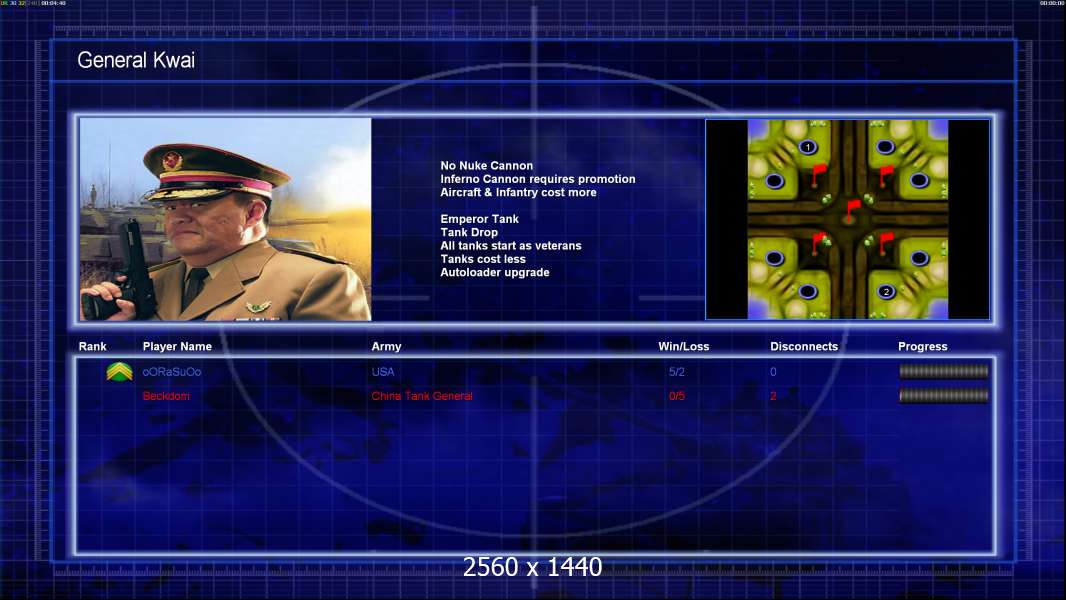Click start position marker 1 on the map
This screenshot has width=1066, height=600.
tap(808, 147)
